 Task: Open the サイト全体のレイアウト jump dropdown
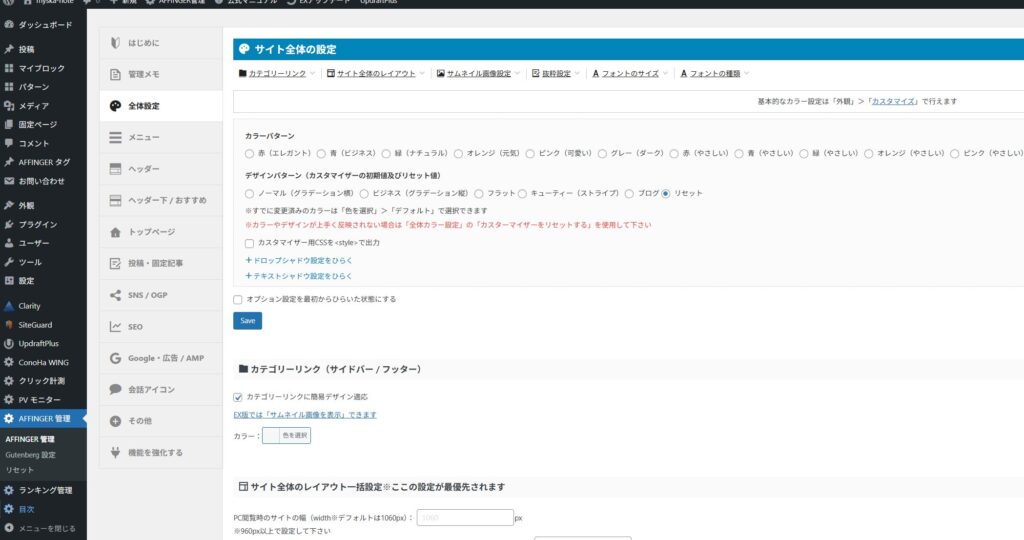point(376,74)
